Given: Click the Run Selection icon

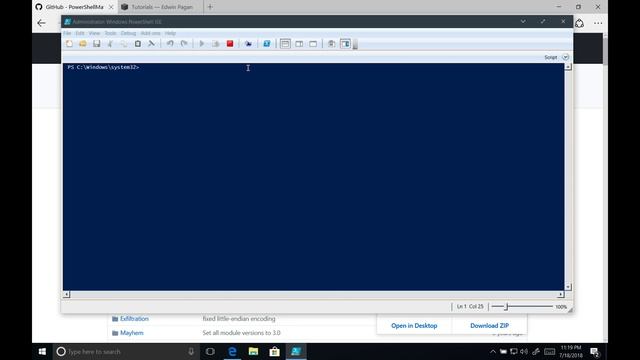Looking at the screenshot, I should (216, 44).
